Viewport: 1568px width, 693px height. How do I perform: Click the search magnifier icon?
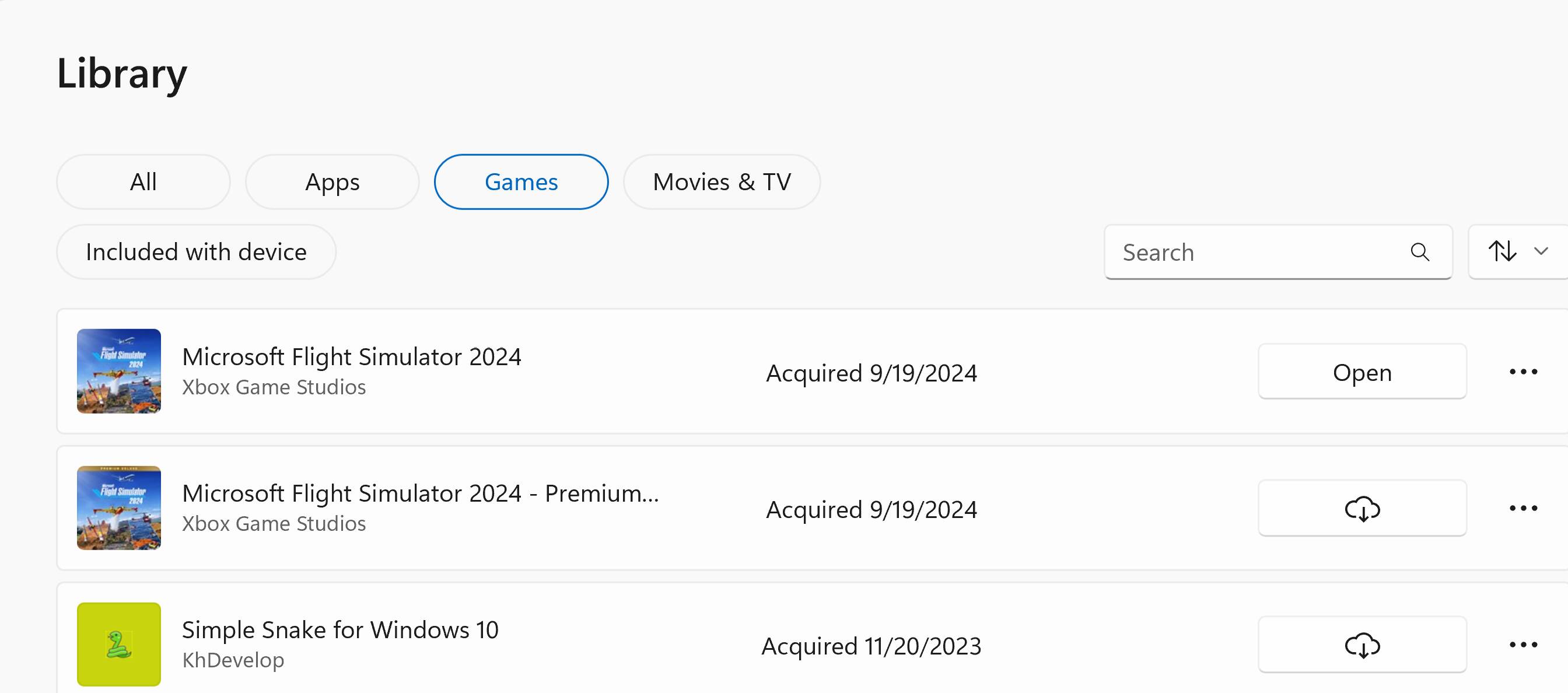pos(1419,251)
